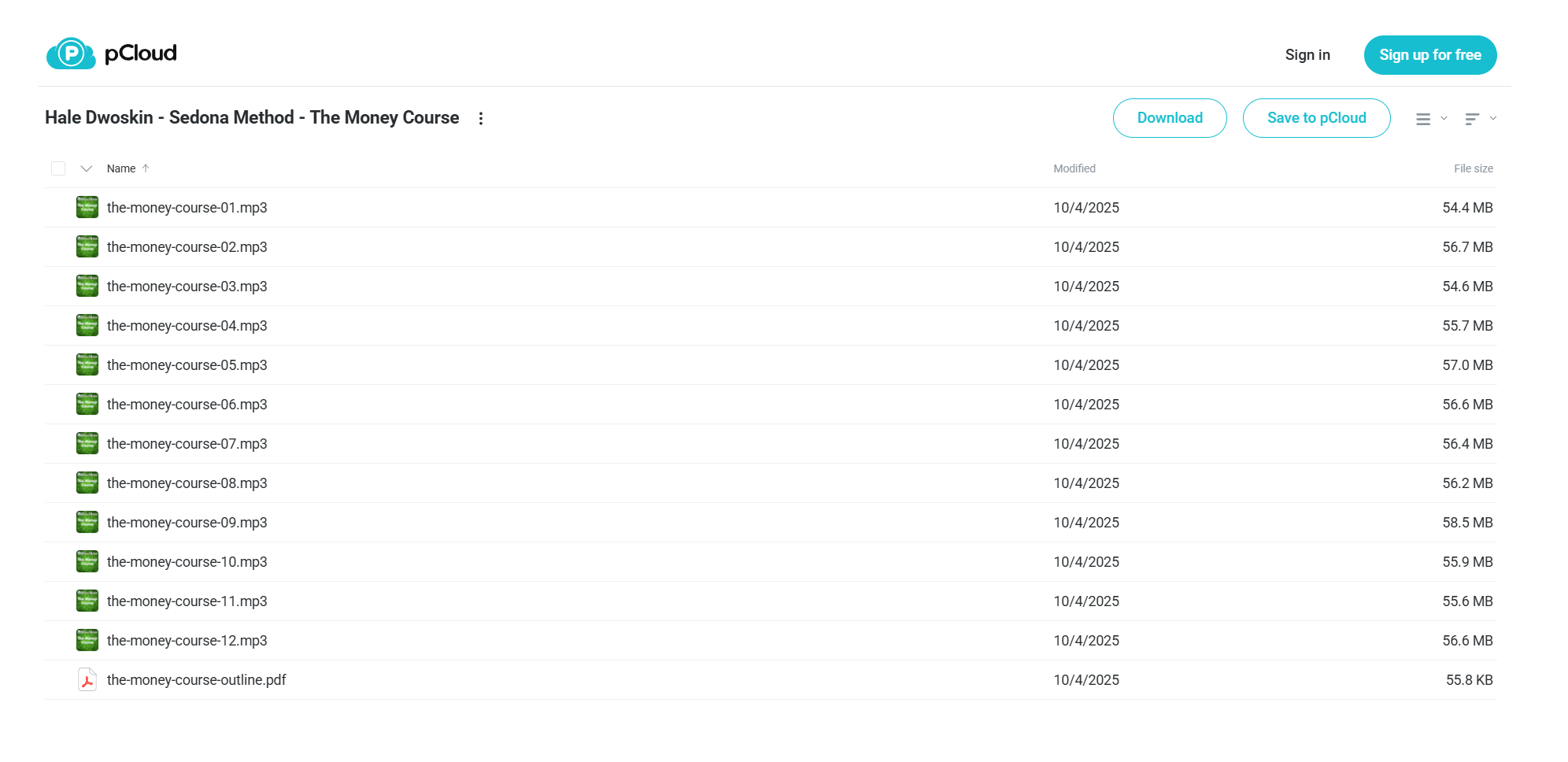Screen dimensions: 1568x762
Task: Click the-money-course-02.mp3 file icon
Action: point(87,246)
